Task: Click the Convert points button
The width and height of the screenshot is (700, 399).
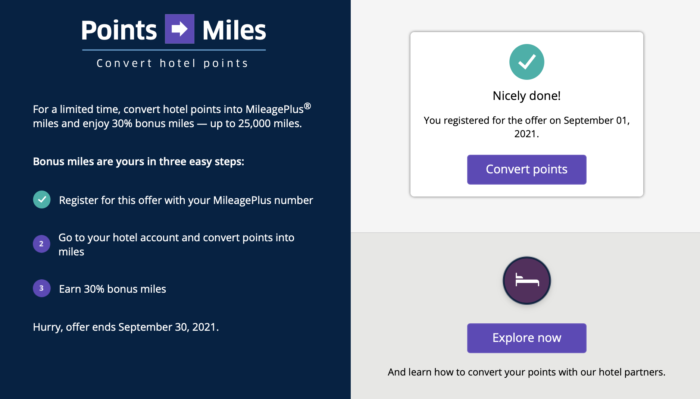Action: (x=526, y=170)
